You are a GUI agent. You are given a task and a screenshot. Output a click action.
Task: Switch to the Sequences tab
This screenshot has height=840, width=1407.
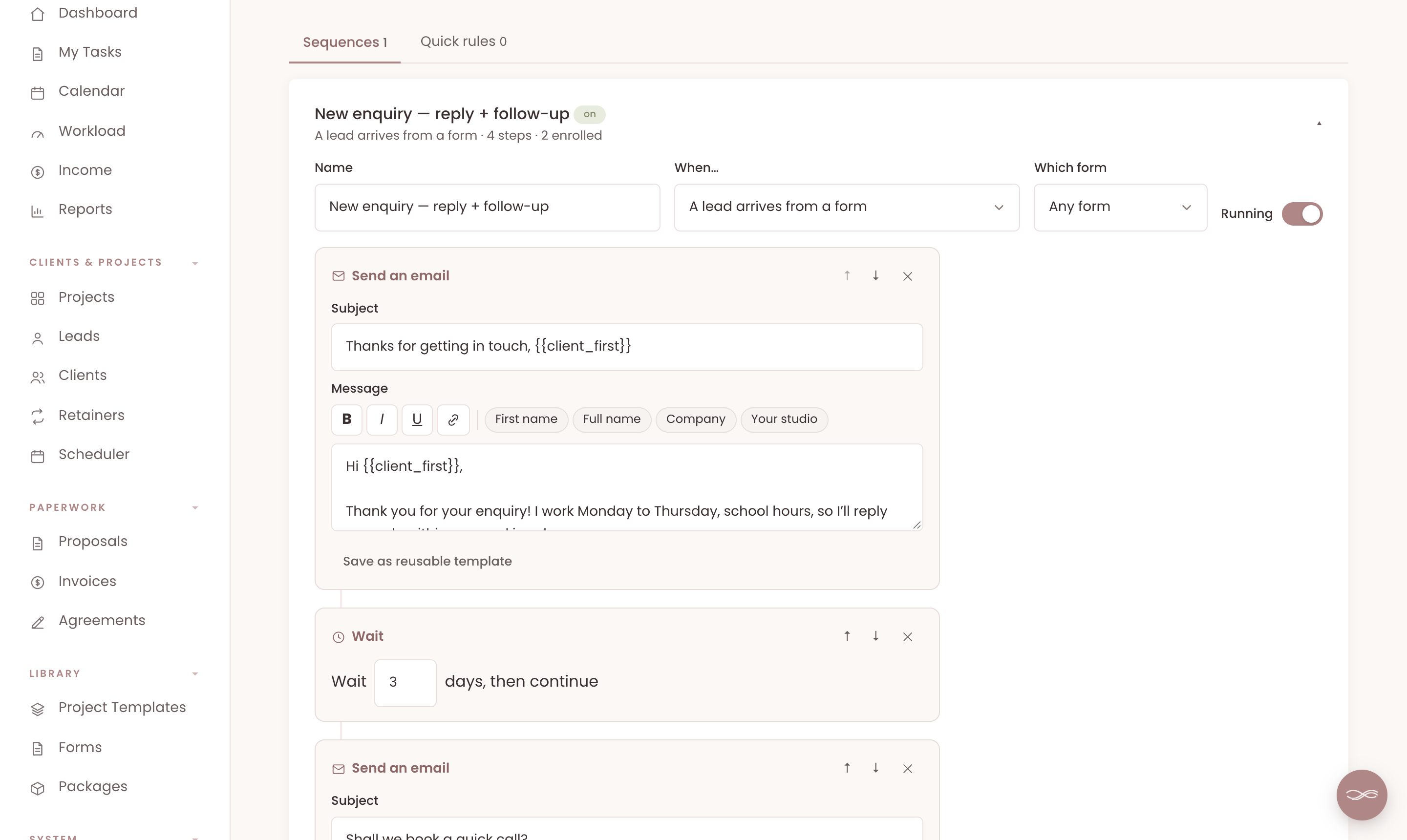pos(345,42)
